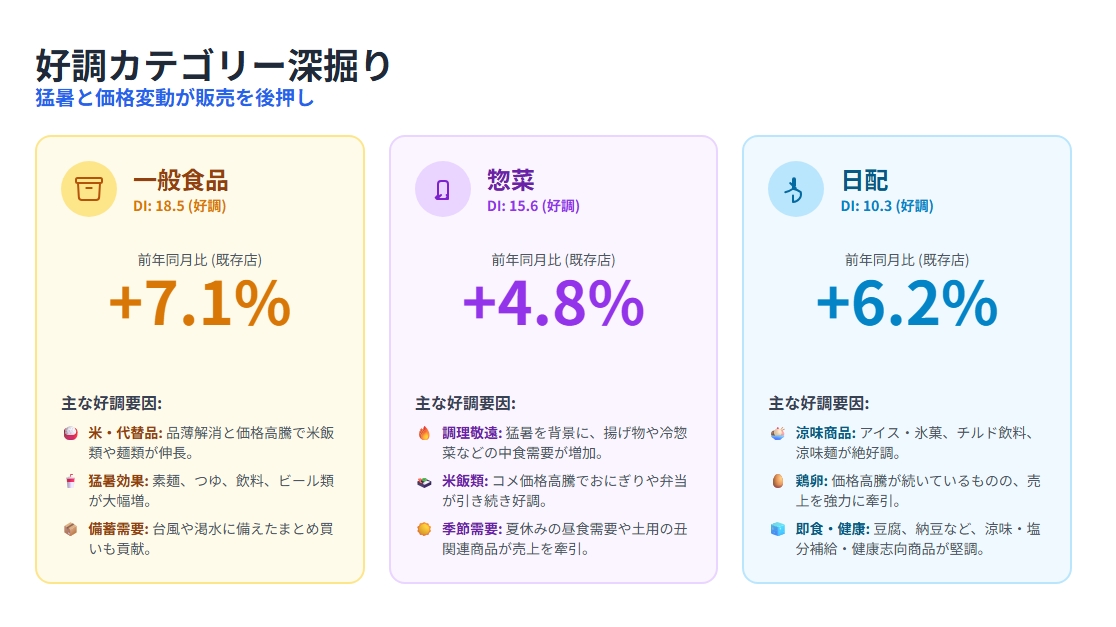Click the DI: 10.3 (好調) label
This screenshot has height=627, width=1116.
(887, 206)
